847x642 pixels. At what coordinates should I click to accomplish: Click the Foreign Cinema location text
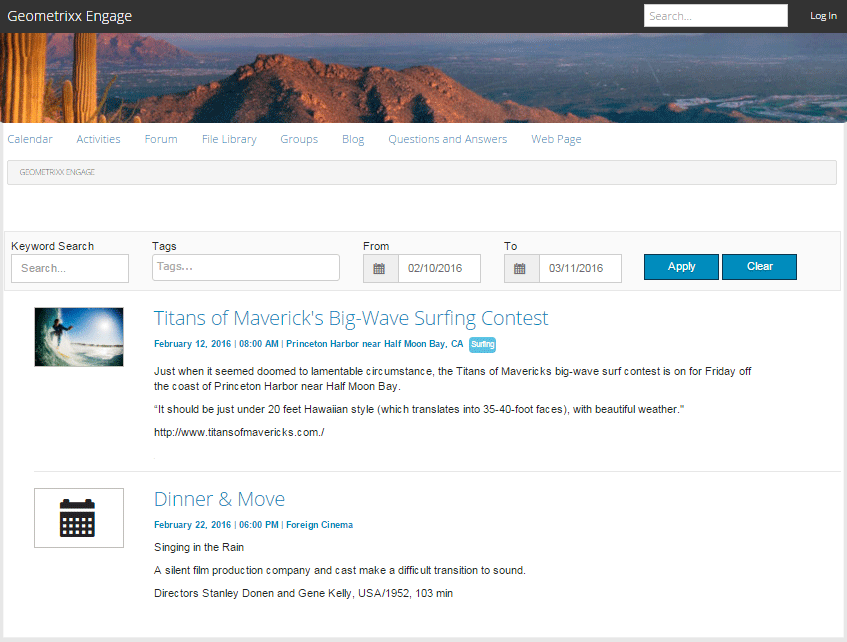click(319, 525)
